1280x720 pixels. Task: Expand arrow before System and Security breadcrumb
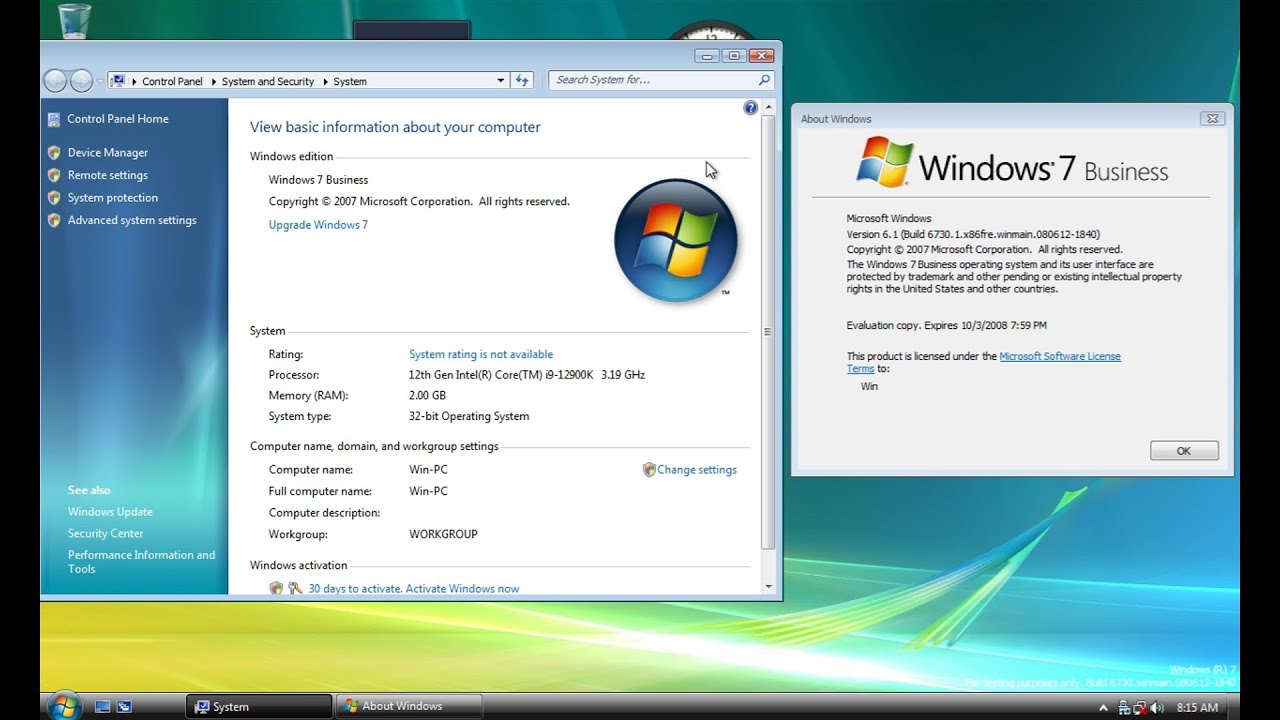pos(213,81)
